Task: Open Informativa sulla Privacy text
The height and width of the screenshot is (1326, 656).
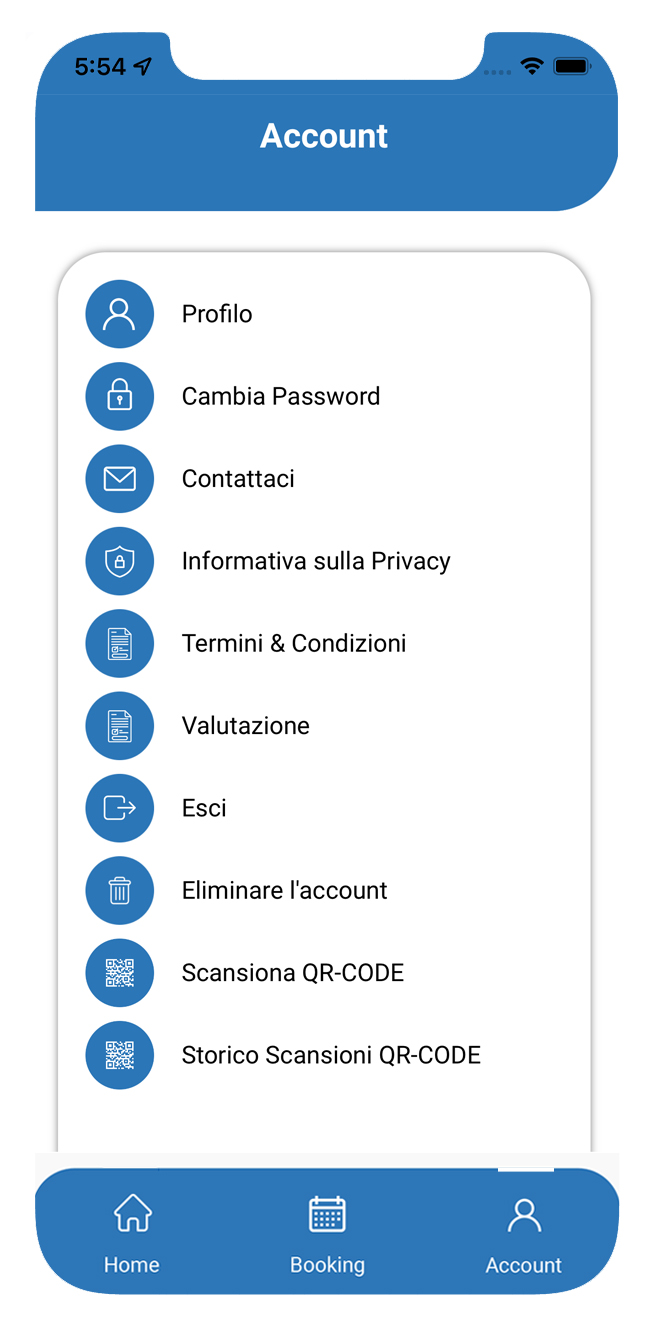Action: [x=316, y=561]
